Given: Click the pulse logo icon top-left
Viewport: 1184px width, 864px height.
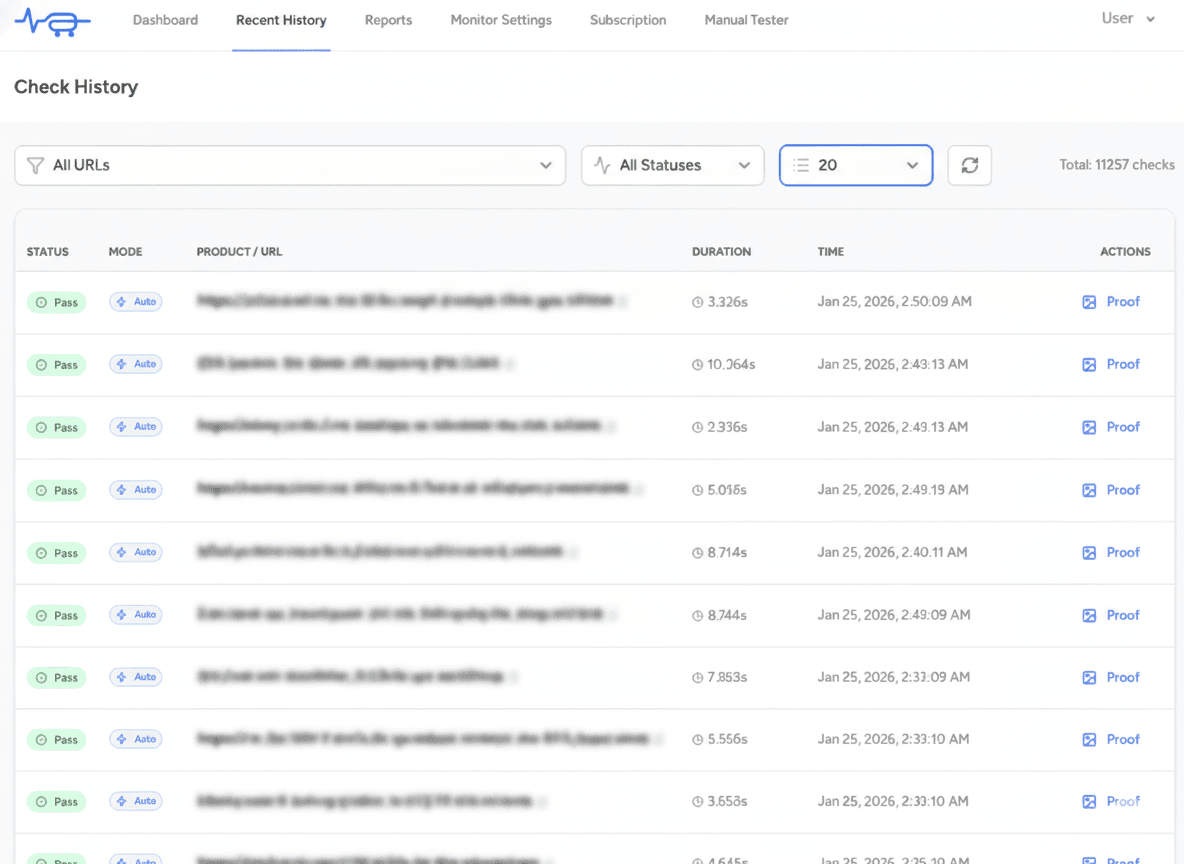Looking at the screenshot, I should click(x=52, y=20).
